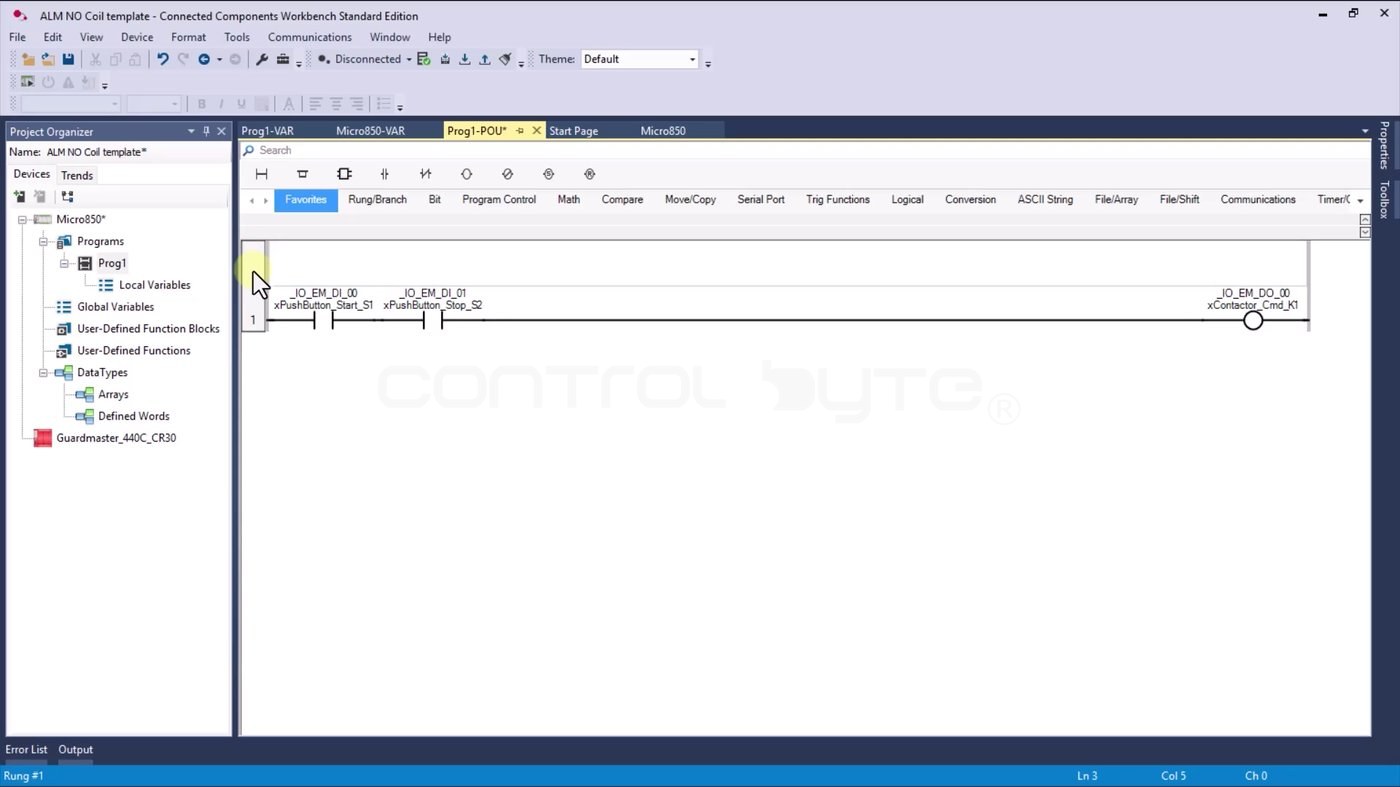Open the Disconnected status dropdown
This screenshot has width=1400, height=787.
click(409, 59)
